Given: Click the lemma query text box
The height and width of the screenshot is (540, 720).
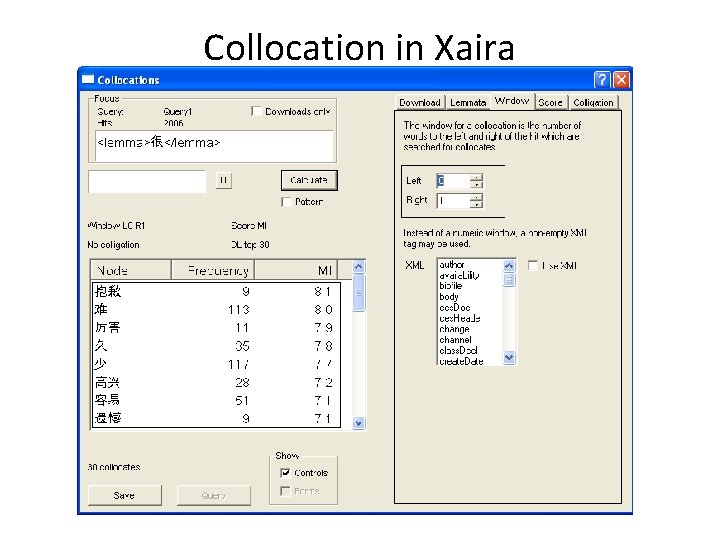Looking at the screenshot, I should 214,146.
